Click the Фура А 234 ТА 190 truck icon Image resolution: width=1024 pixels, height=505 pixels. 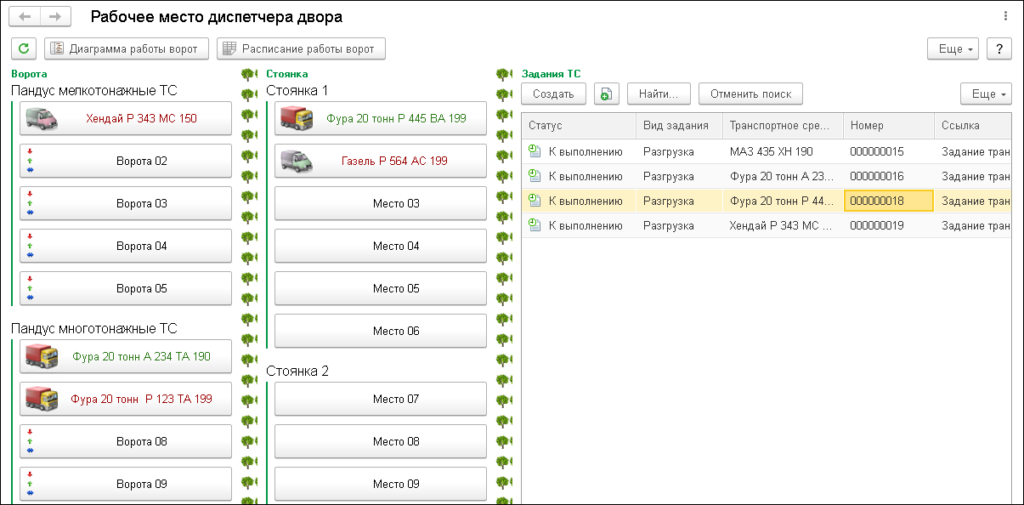pyautogui.click(x=42, y=356)
